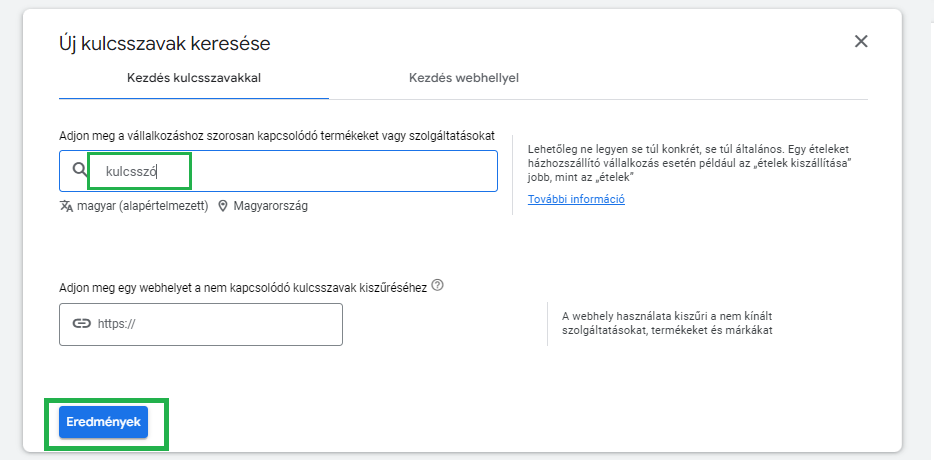Open the Kezdés webhellyel tab

[464, 77]
